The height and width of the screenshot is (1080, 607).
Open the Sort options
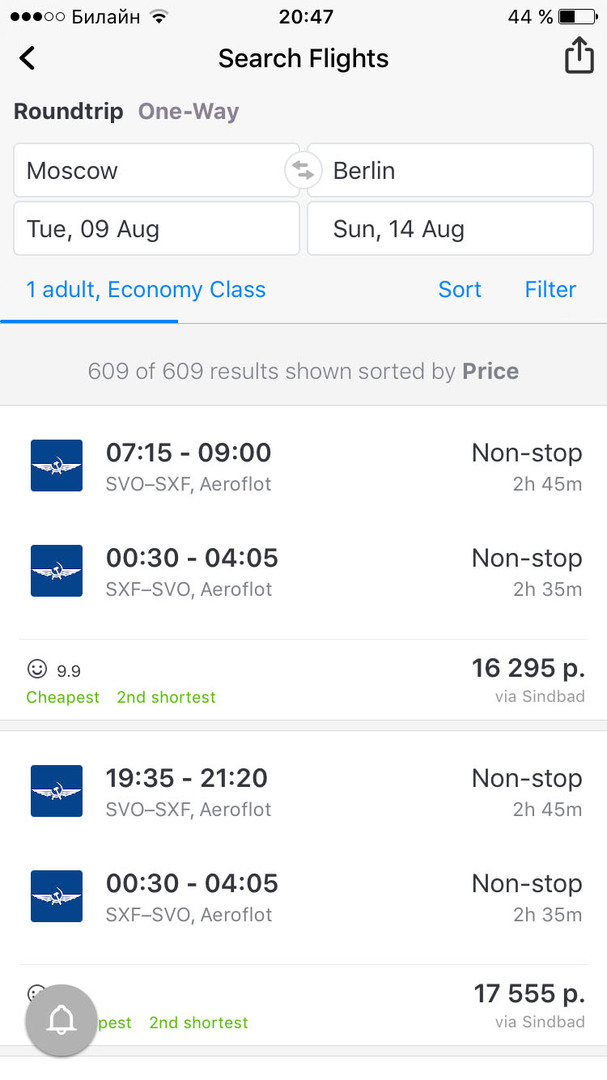click(459, 289)
